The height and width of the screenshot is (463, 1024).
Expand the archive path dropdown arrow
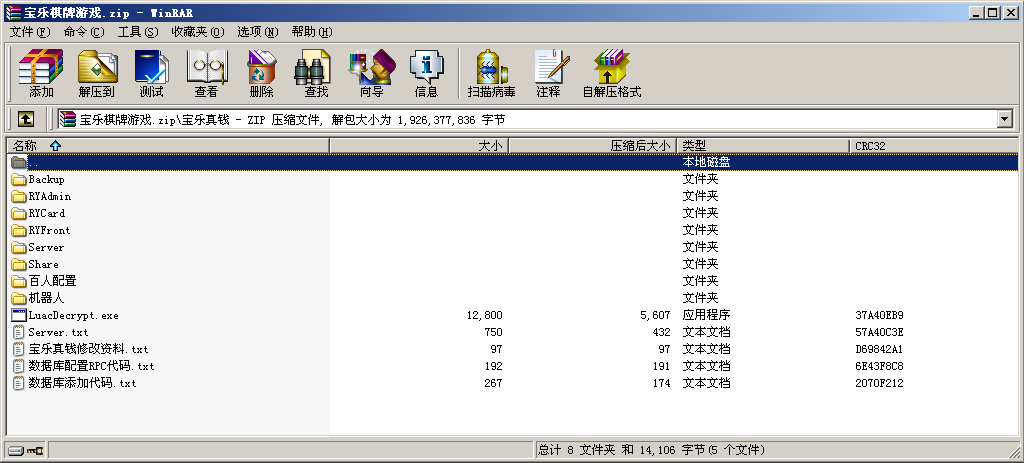1004,119
